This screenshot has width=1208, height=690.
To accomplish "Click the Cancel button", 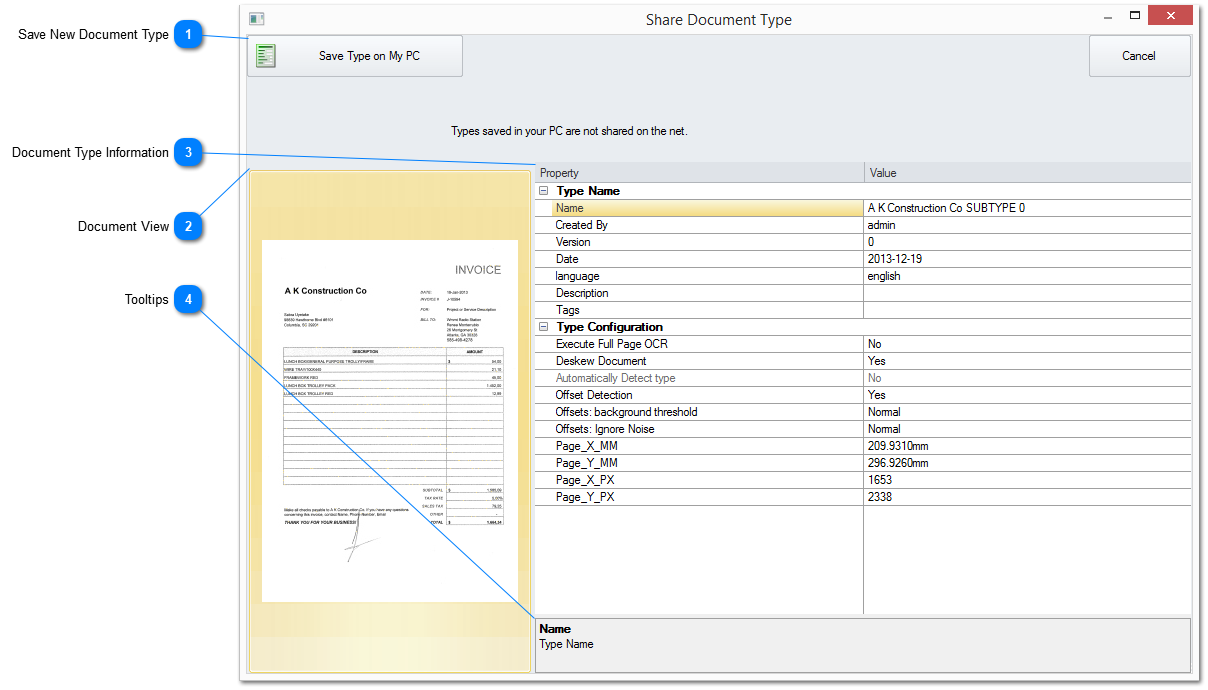I will [x=1139, y=56].
